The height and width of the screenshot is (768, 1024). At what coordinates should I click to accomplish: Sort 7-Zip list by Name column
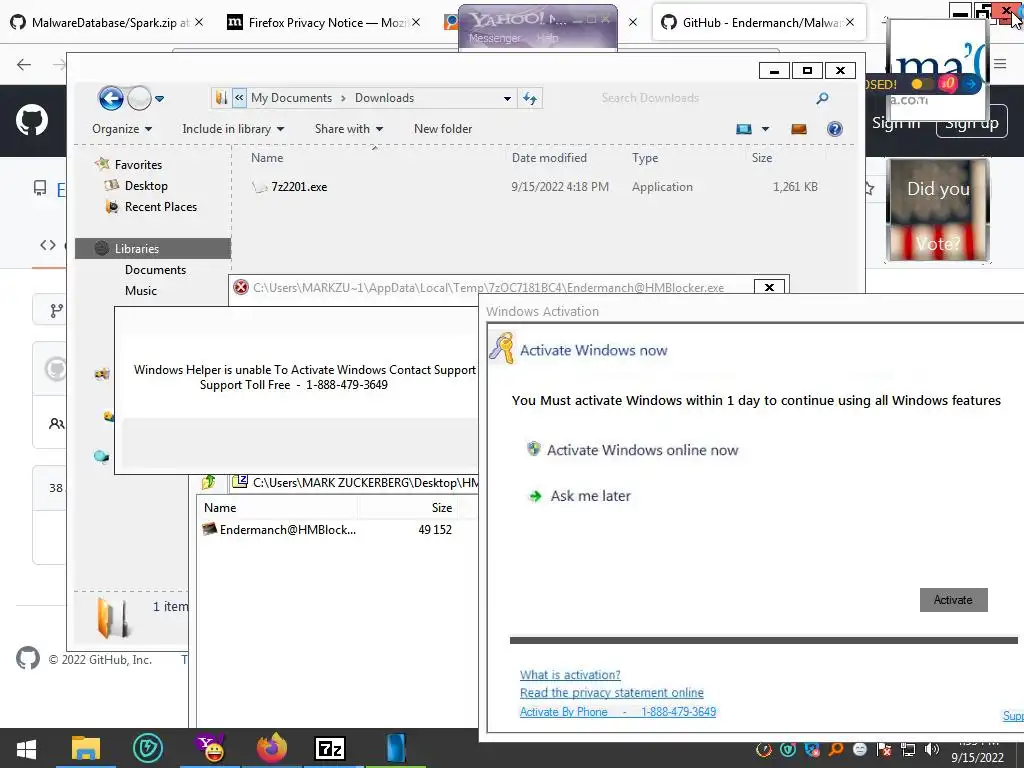(220, 507)
